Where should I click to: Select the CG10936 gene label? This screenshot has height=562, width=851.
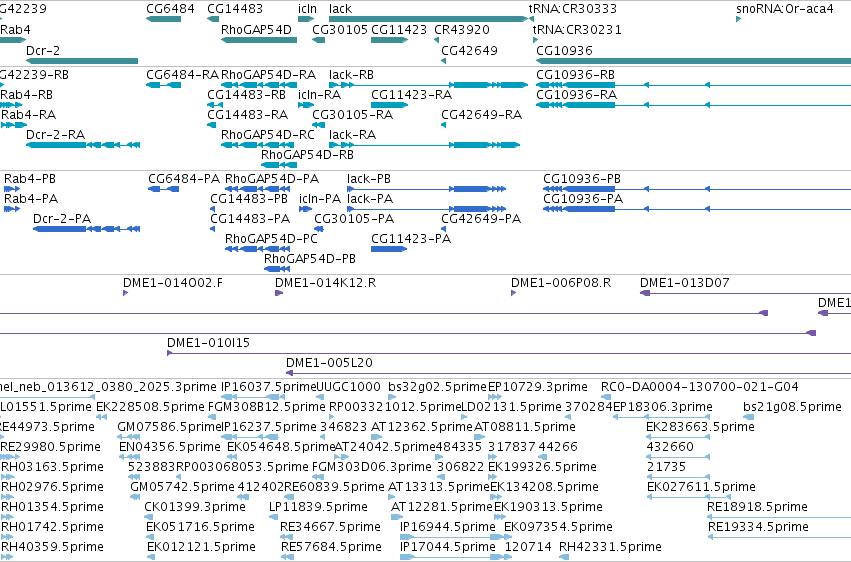click(x=564, y=50)
